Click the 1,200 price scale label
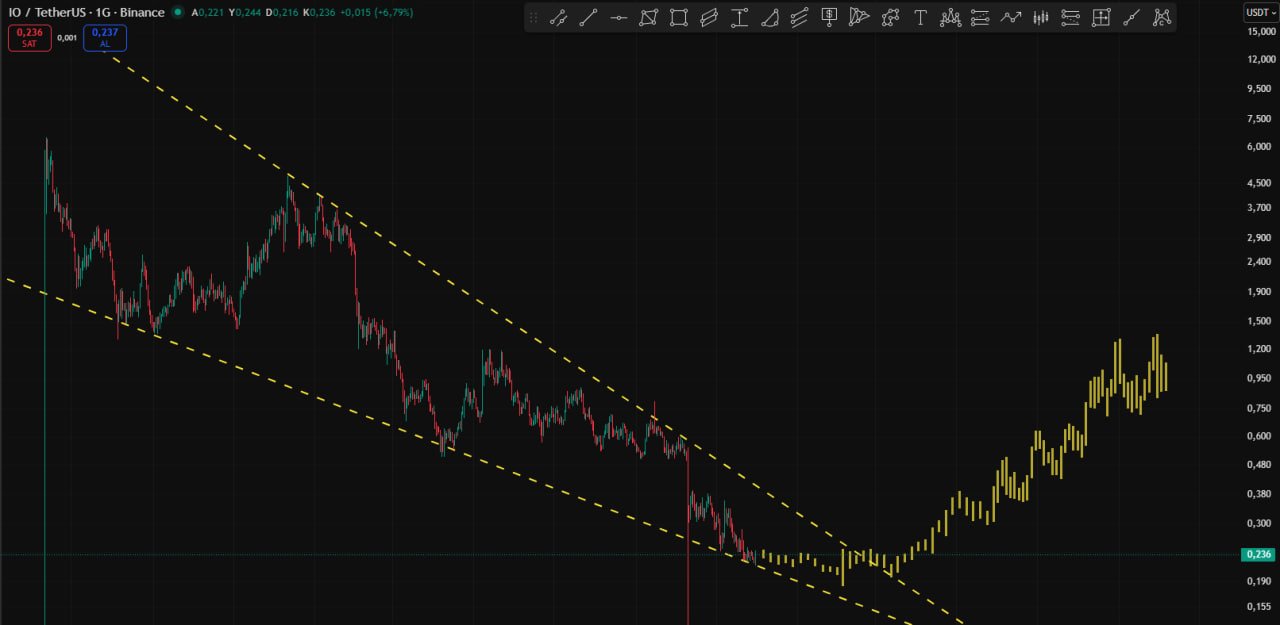 [x=1259, y=348]
